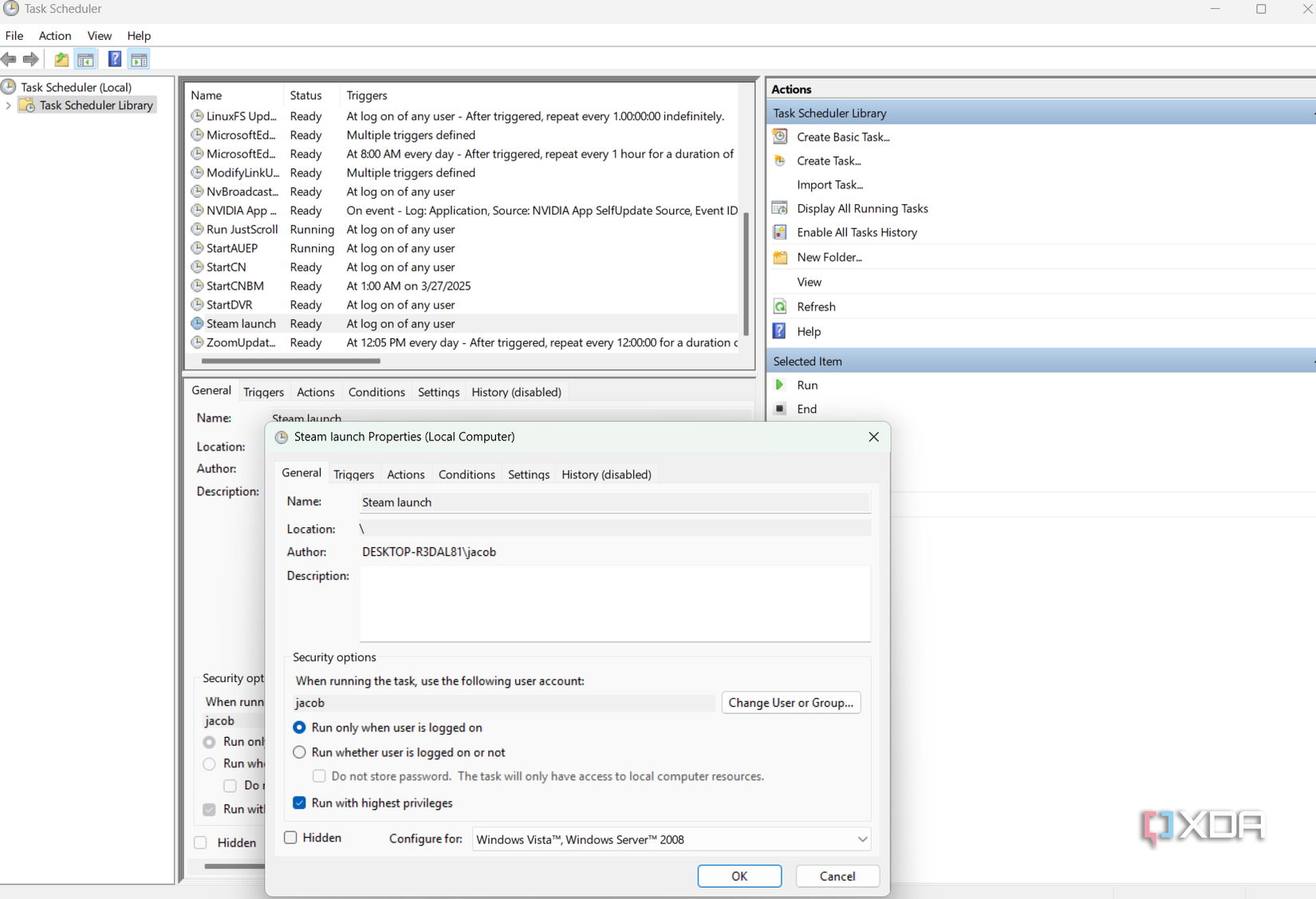Select 'Run whether user is logged on or not'
The height and width of the screenshot is (899, 1316).
[299, 752]
